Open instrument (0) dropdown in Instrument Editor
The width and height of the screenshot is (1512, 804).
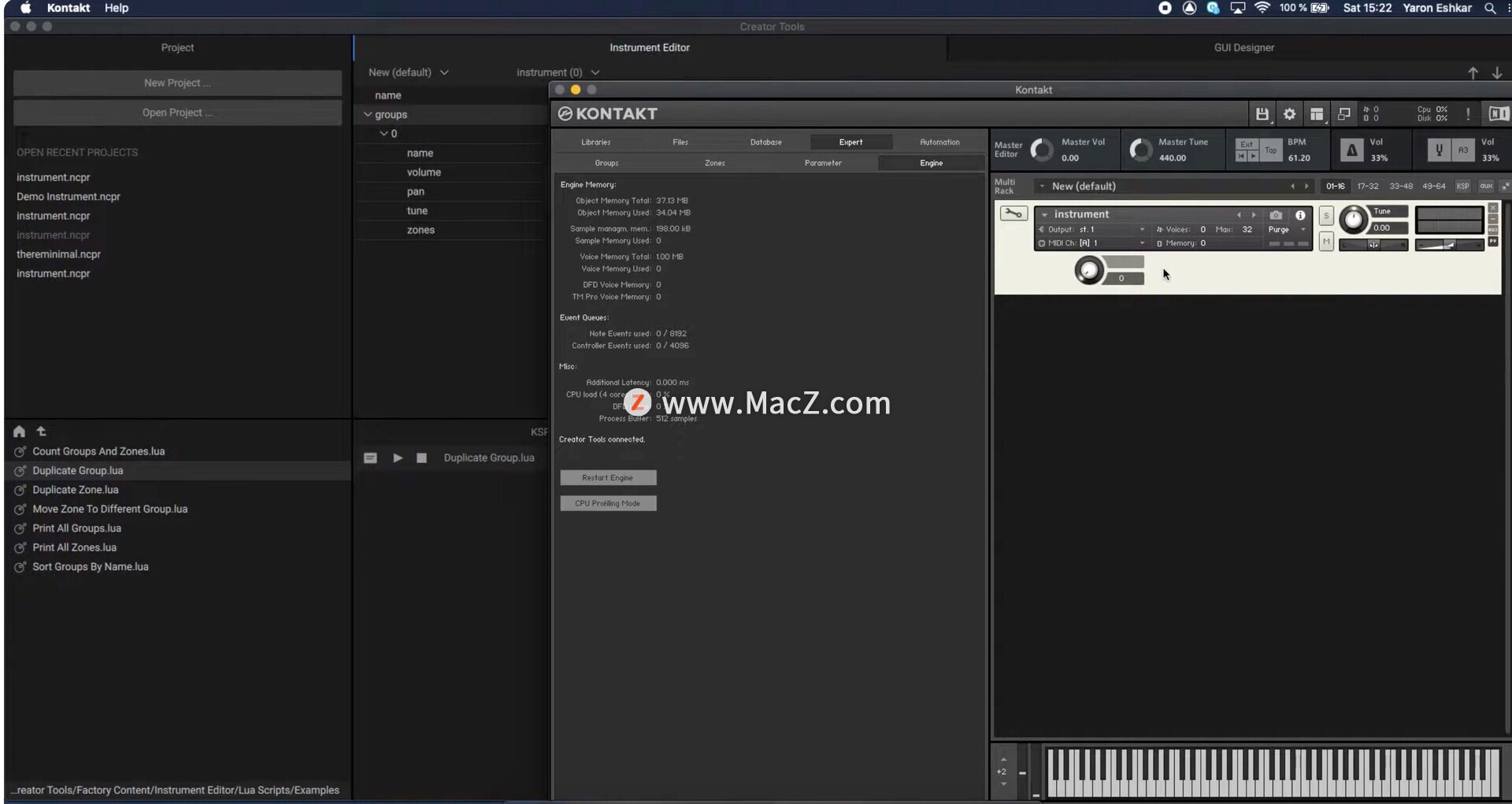(558, 72)
